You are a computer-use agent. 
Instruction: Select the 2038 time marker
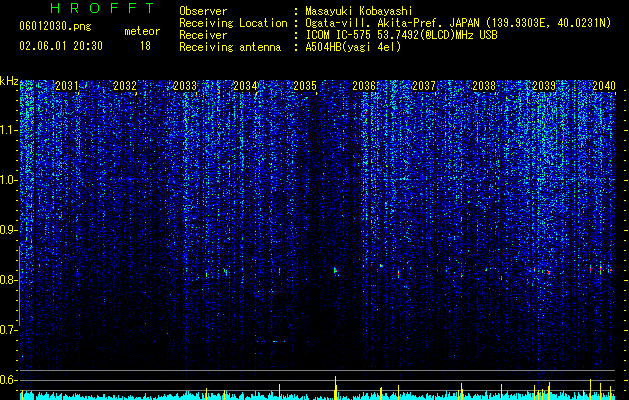[484, 85]
